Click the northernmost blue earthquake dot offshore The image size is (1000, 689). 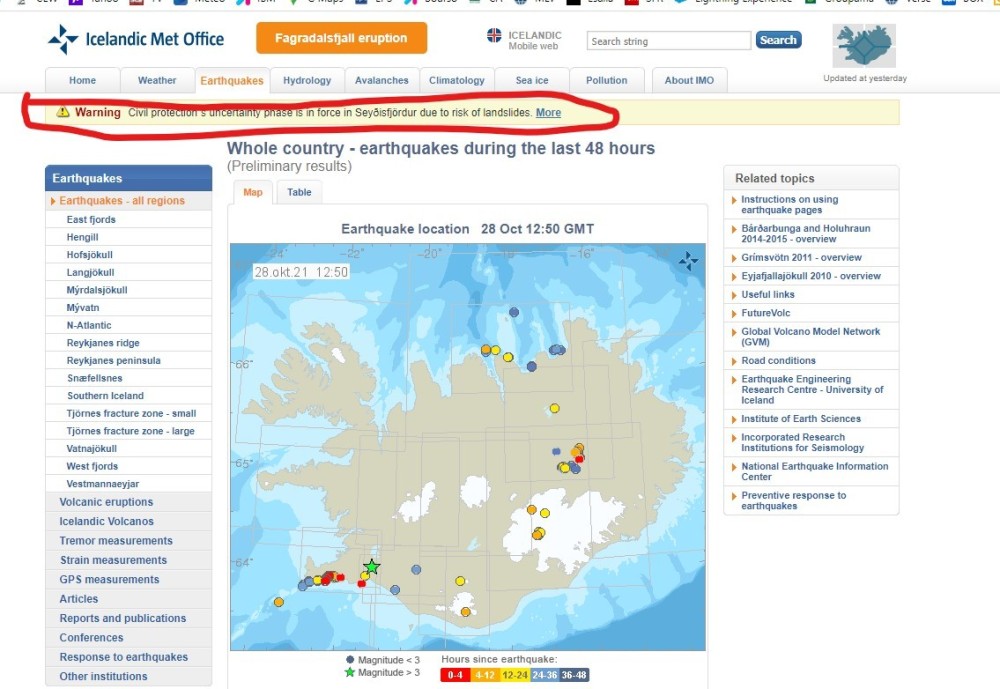514,312
